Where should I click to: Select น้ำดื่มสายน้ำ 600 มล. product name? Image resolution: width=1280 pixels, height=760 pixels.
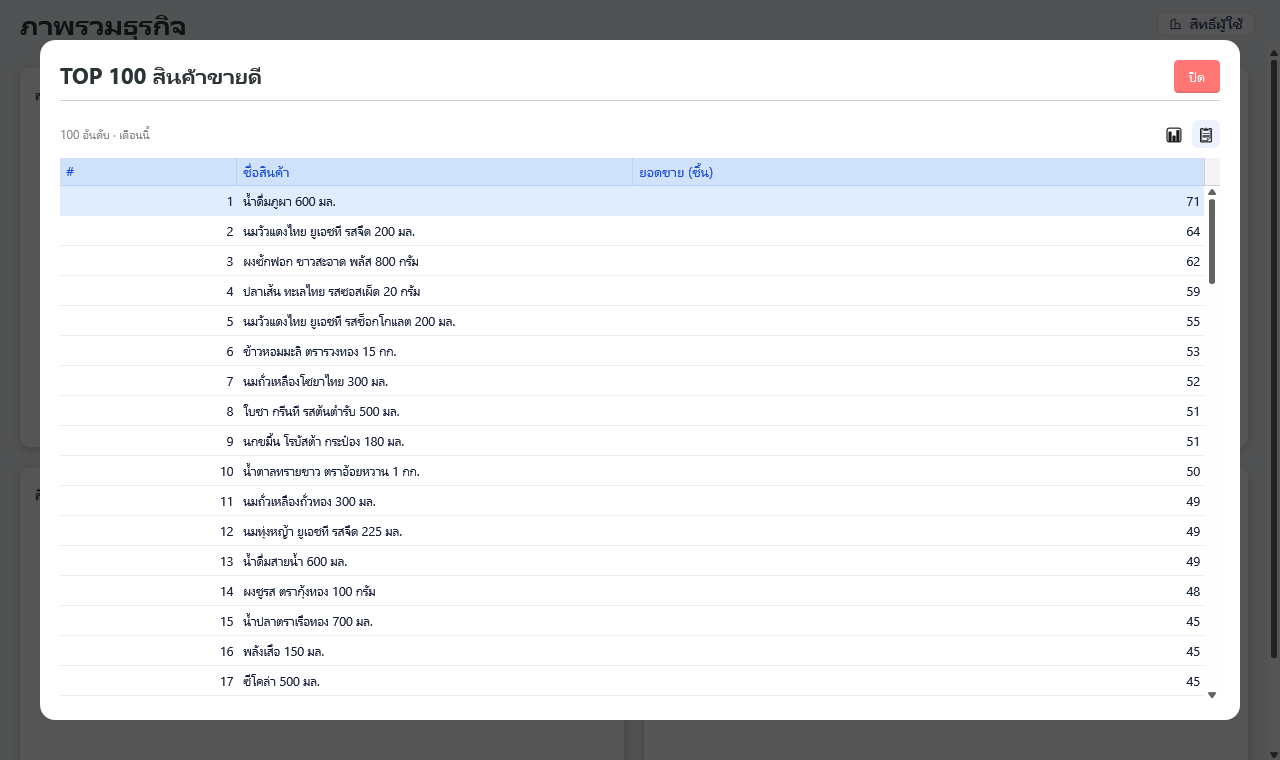(295, 562)
